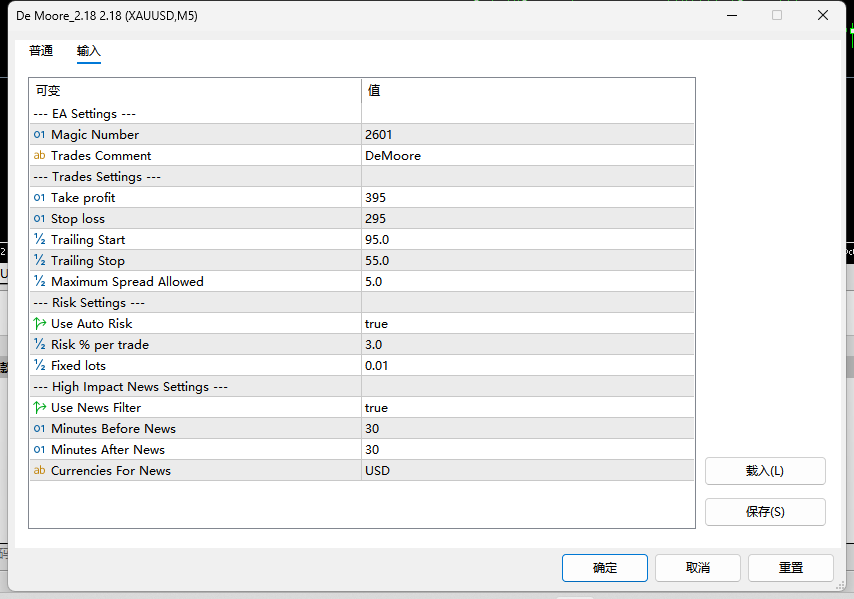Screen dimensions: 854x599
Task: Click the boolean arrow icon beside Use Auto Risk
Action: 39,323
